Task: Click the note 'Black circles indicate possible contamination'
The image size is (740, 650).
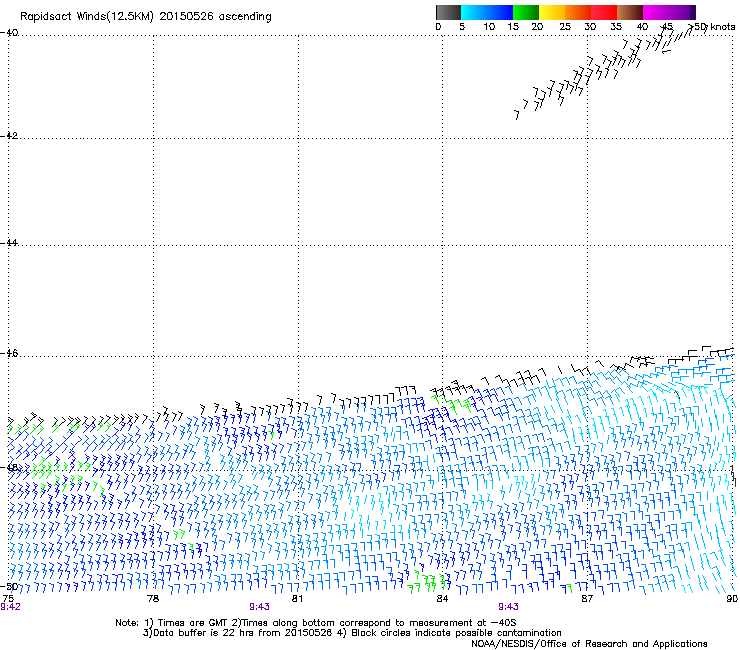Action: tap(456, 633)
